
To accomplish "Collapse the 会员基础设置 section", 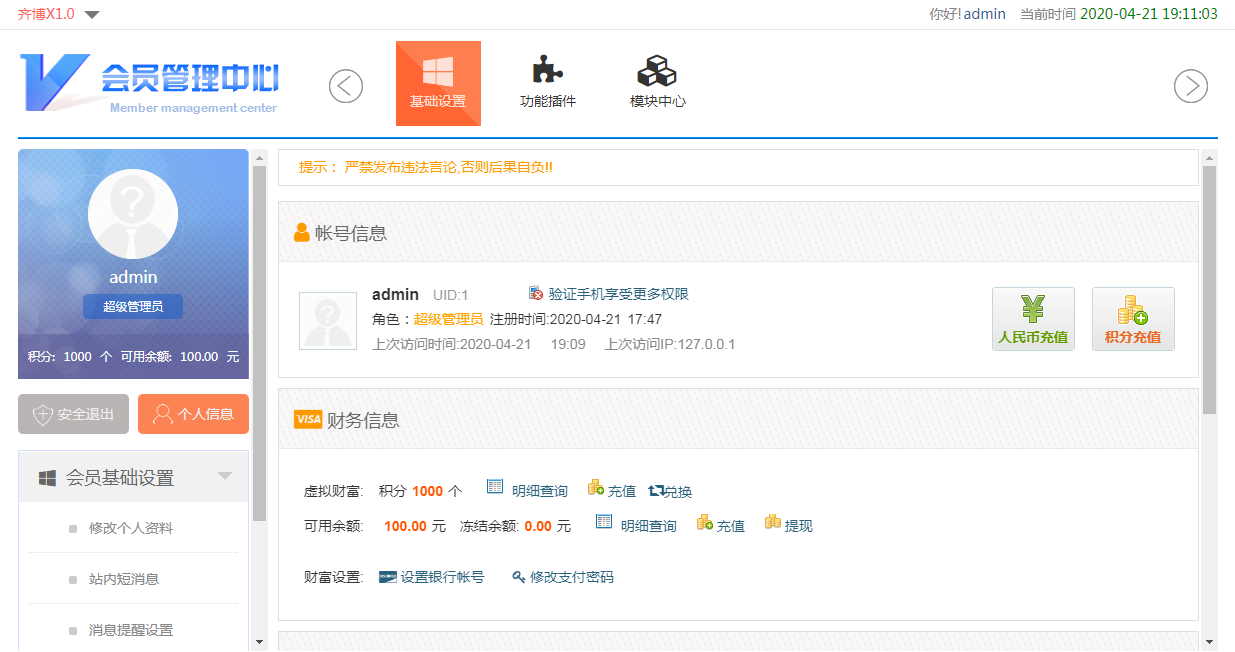I will (x=225, y=477).
